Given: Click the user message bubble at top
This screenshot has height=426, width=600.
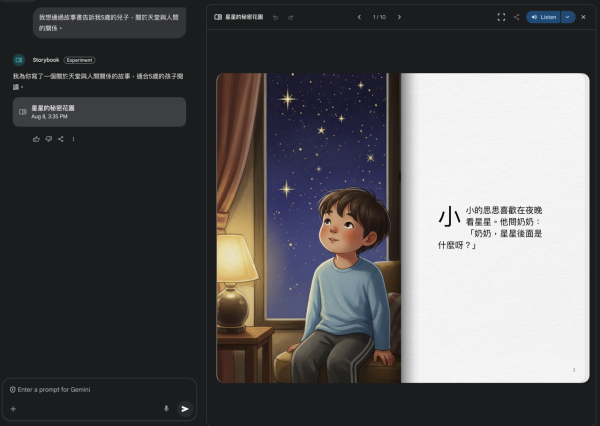Looking at the screenshot, I should click(109, 23).
